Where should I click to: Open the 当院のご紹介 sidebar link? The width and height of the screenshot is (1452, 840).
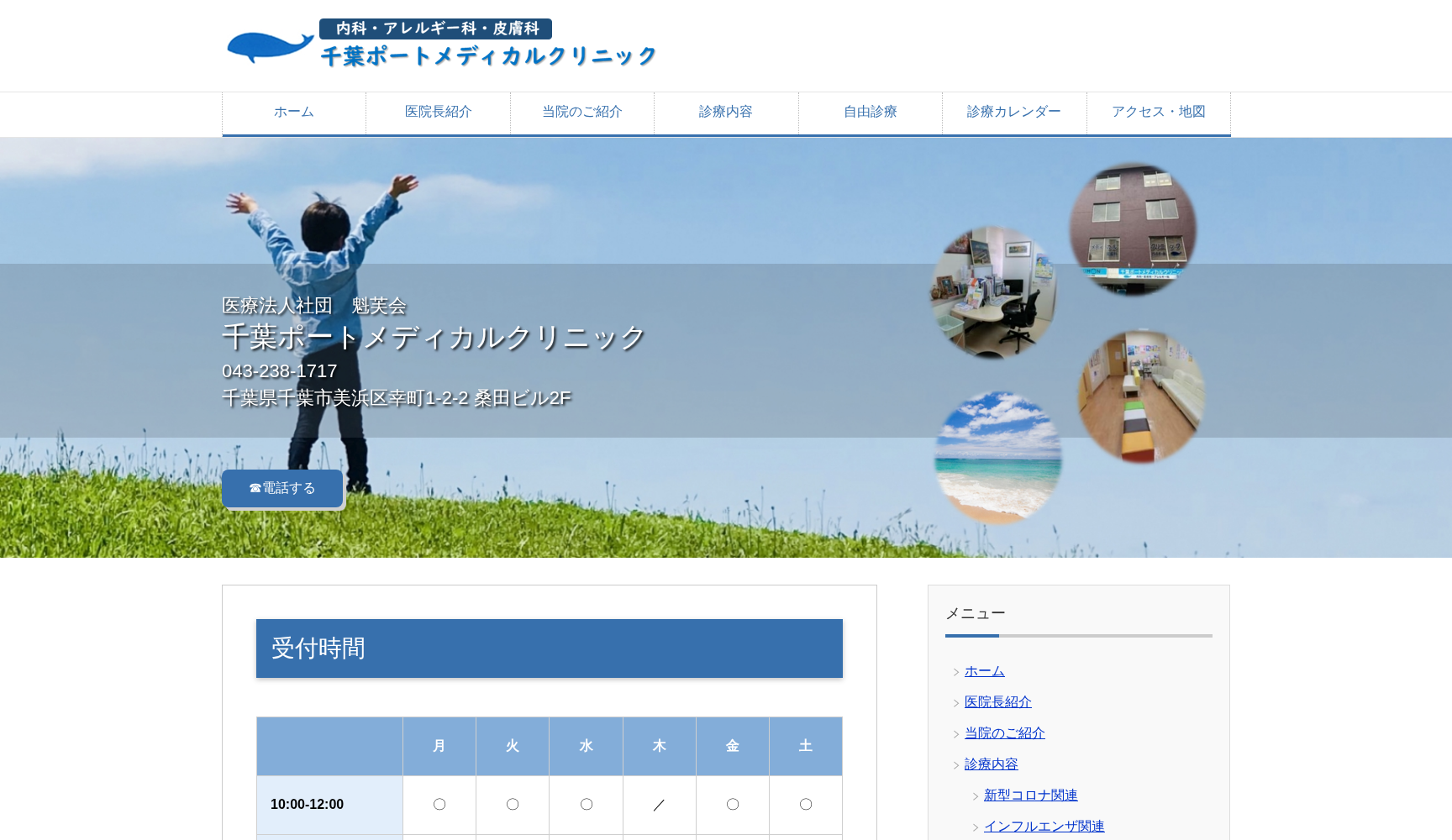(1004, 732)
